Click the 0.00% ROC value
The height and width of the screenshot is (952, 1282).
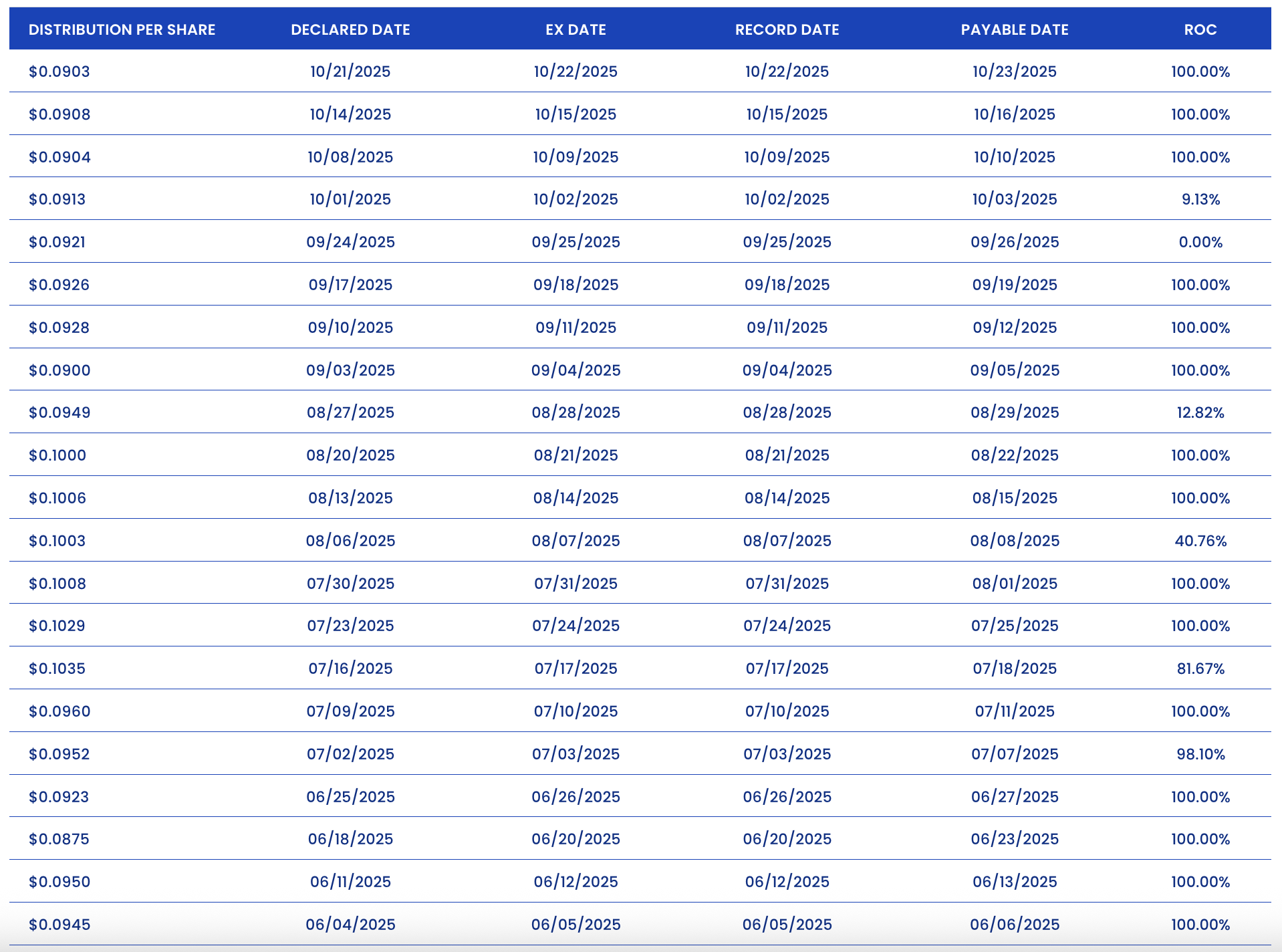pyautogui.click(x=1200, y=242)
